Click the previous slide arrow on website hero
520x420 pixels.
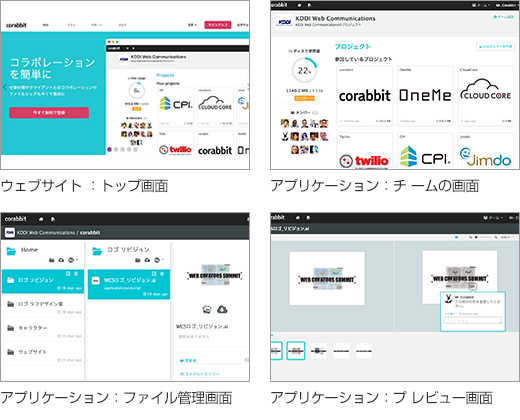5,87
